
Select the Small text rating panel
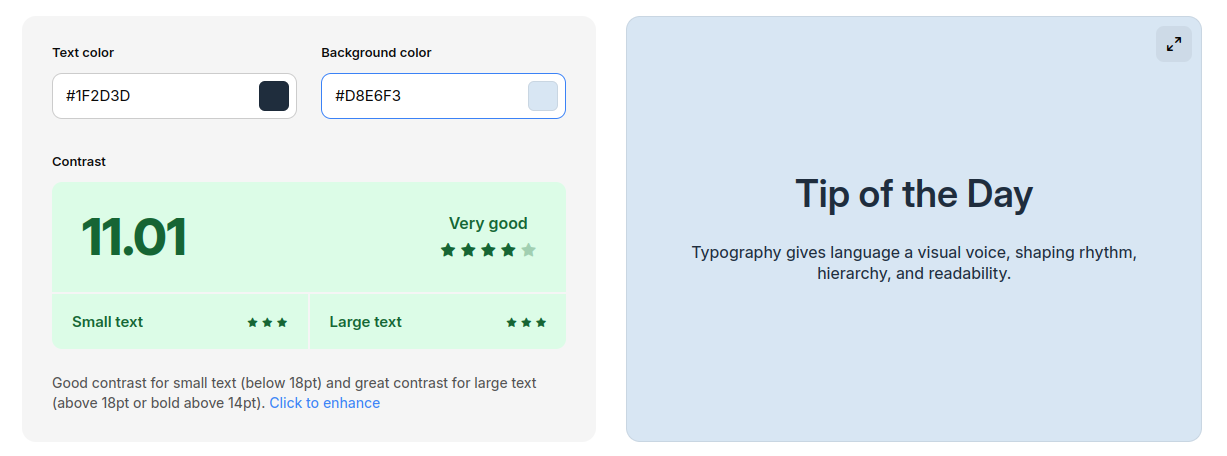pyautogui.click(x=180, y=322)
